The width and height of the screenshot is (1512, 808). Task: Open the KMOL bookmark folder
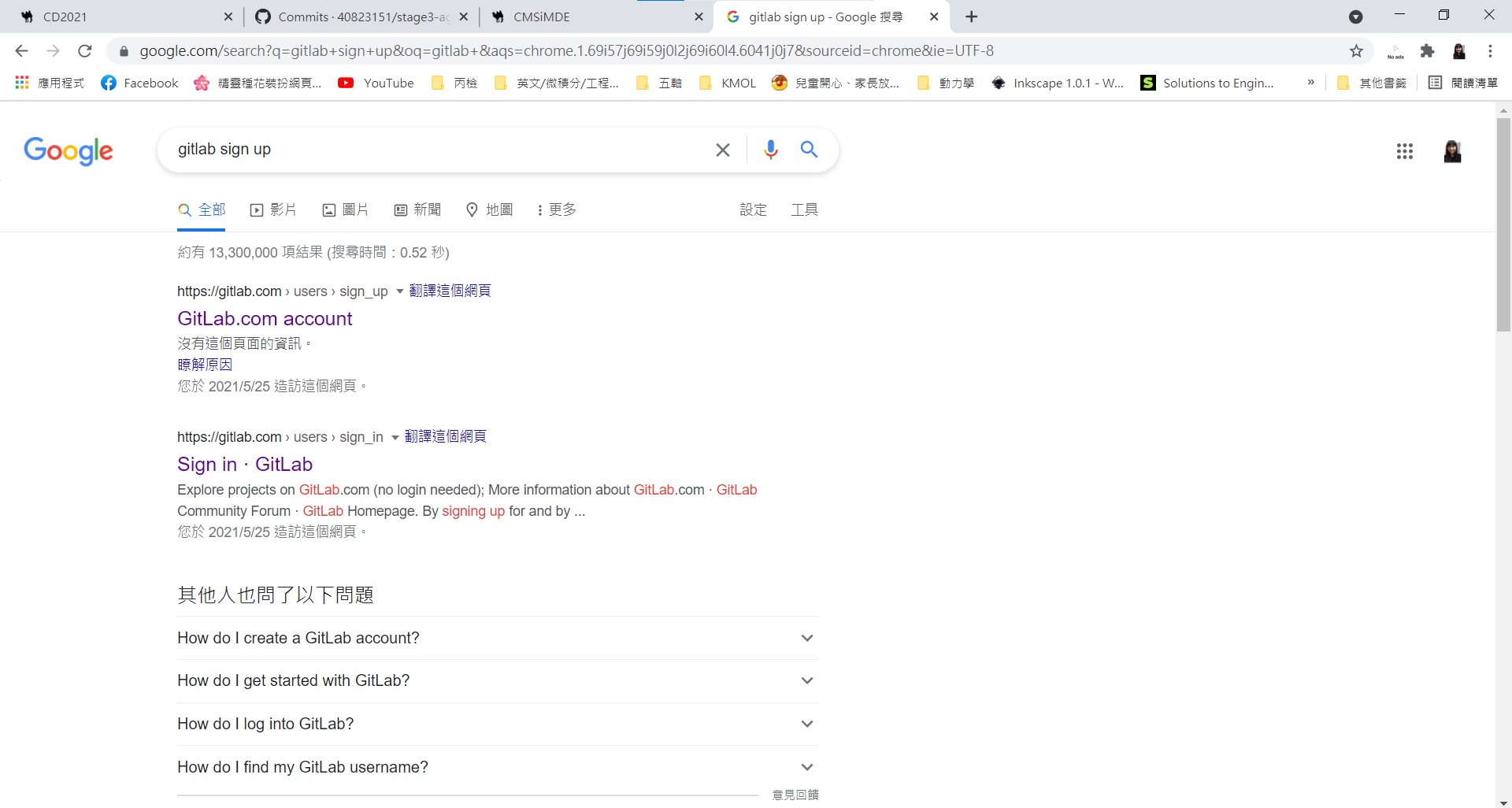pos(727,83)
